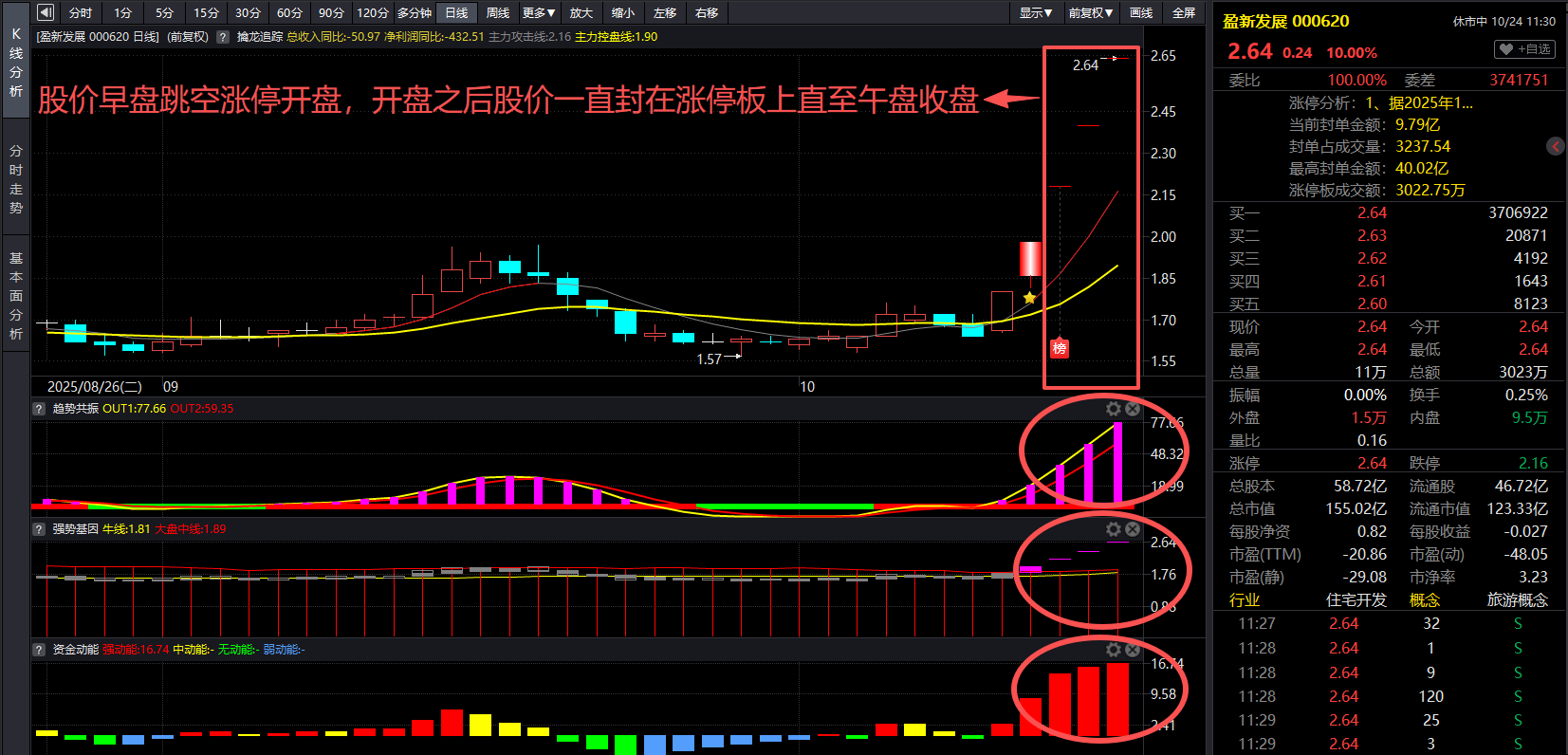This screenshot has height=755, width=1568.
Task: Click the 当前封单金额 value 9.79亿
Action: pos(1417,124)
